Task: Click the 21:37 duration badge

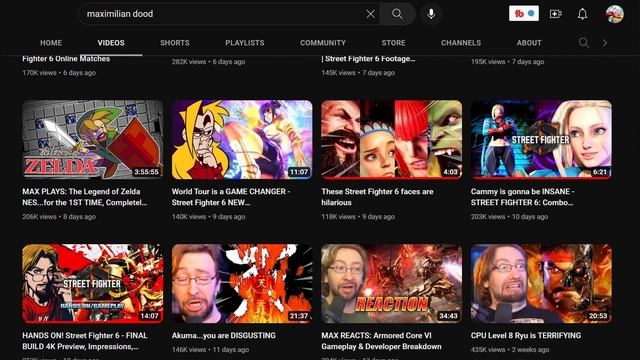Action: tap(299, 316)
